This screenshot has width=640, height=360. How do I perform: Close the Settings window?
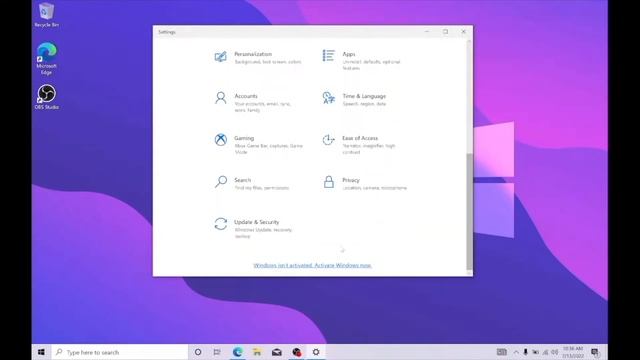tap(464, 31)
